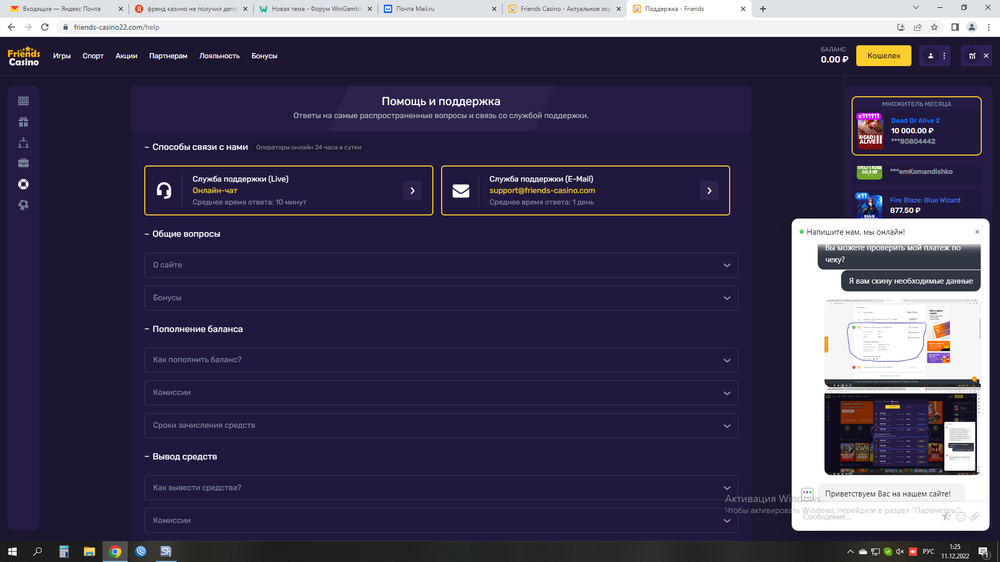This screenshot has width=1000, height=562.
Task: Open the gift box bonuses sidebar icon
Action: (23, 122)
